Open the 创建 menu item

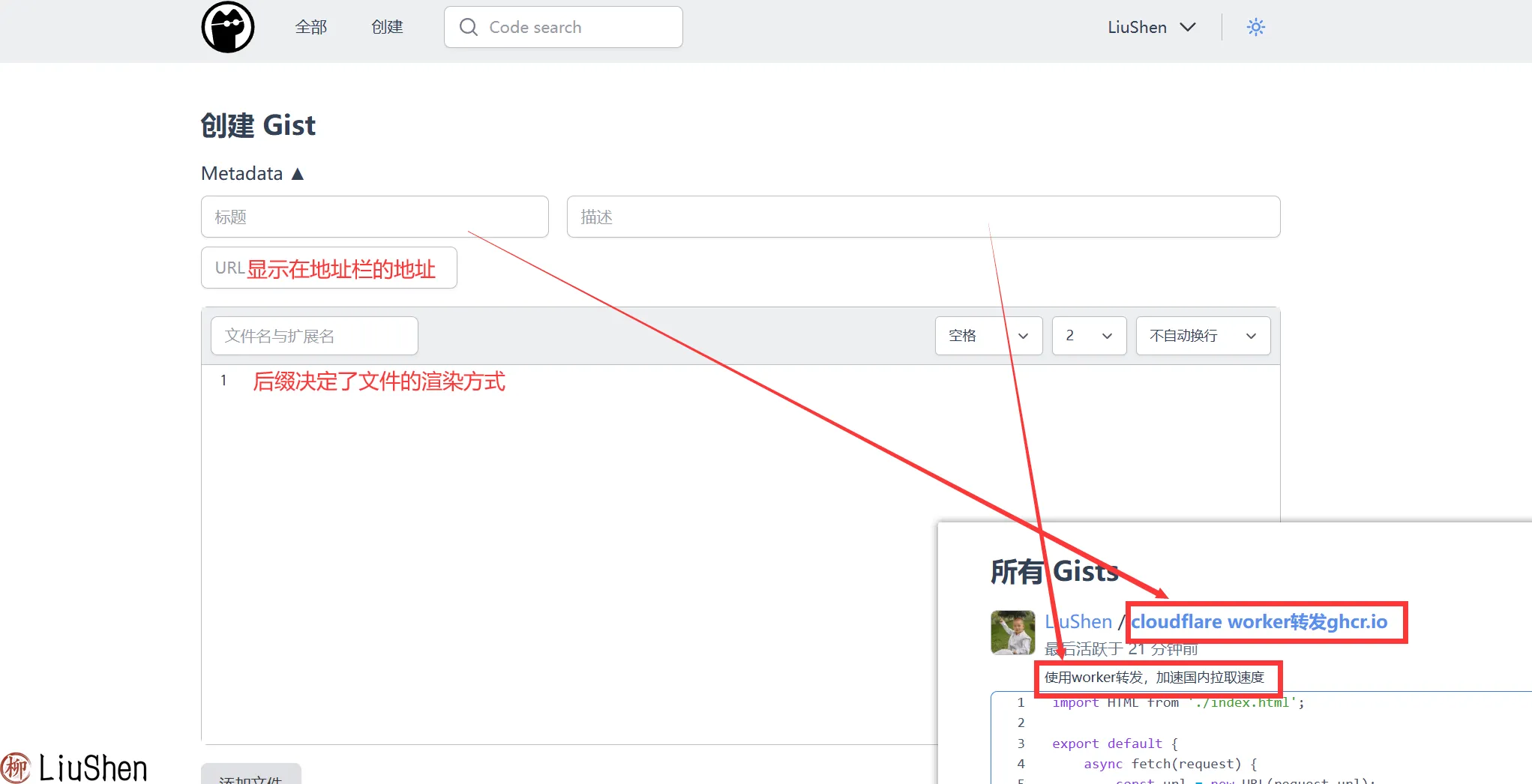[387, 28]
